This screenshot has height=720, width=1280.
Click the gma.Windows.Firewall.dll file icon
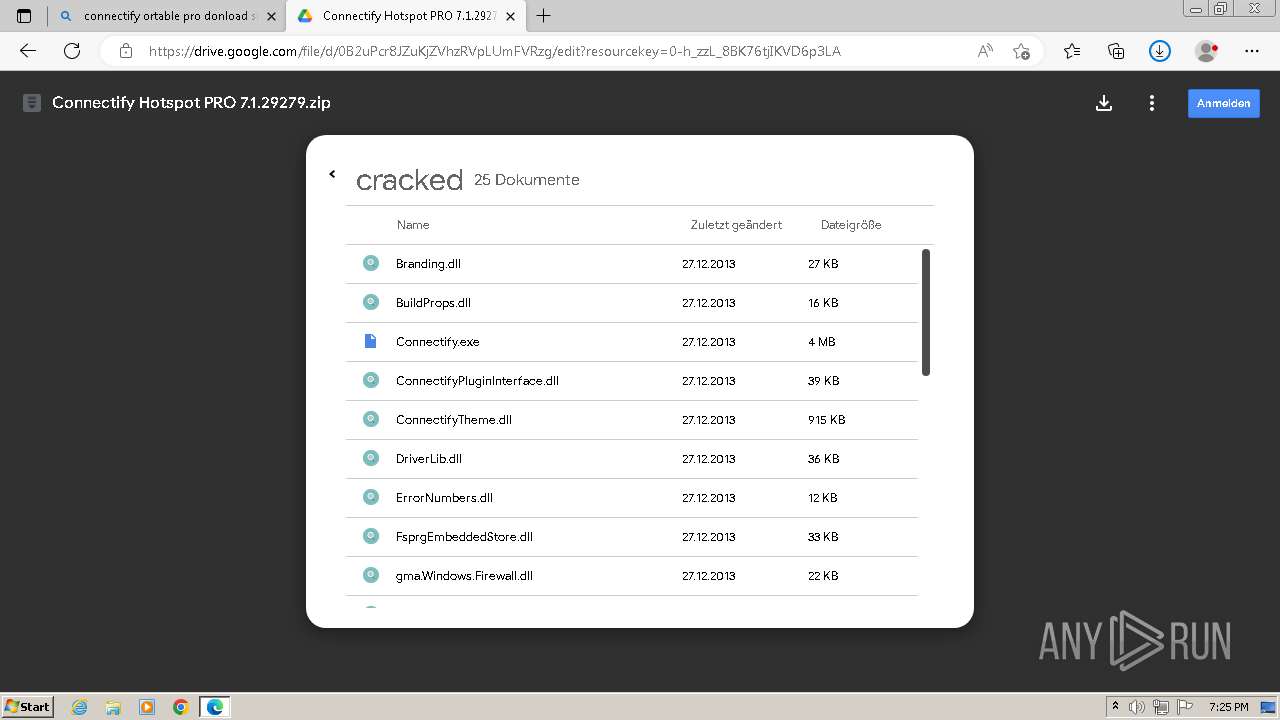[371, 575]
